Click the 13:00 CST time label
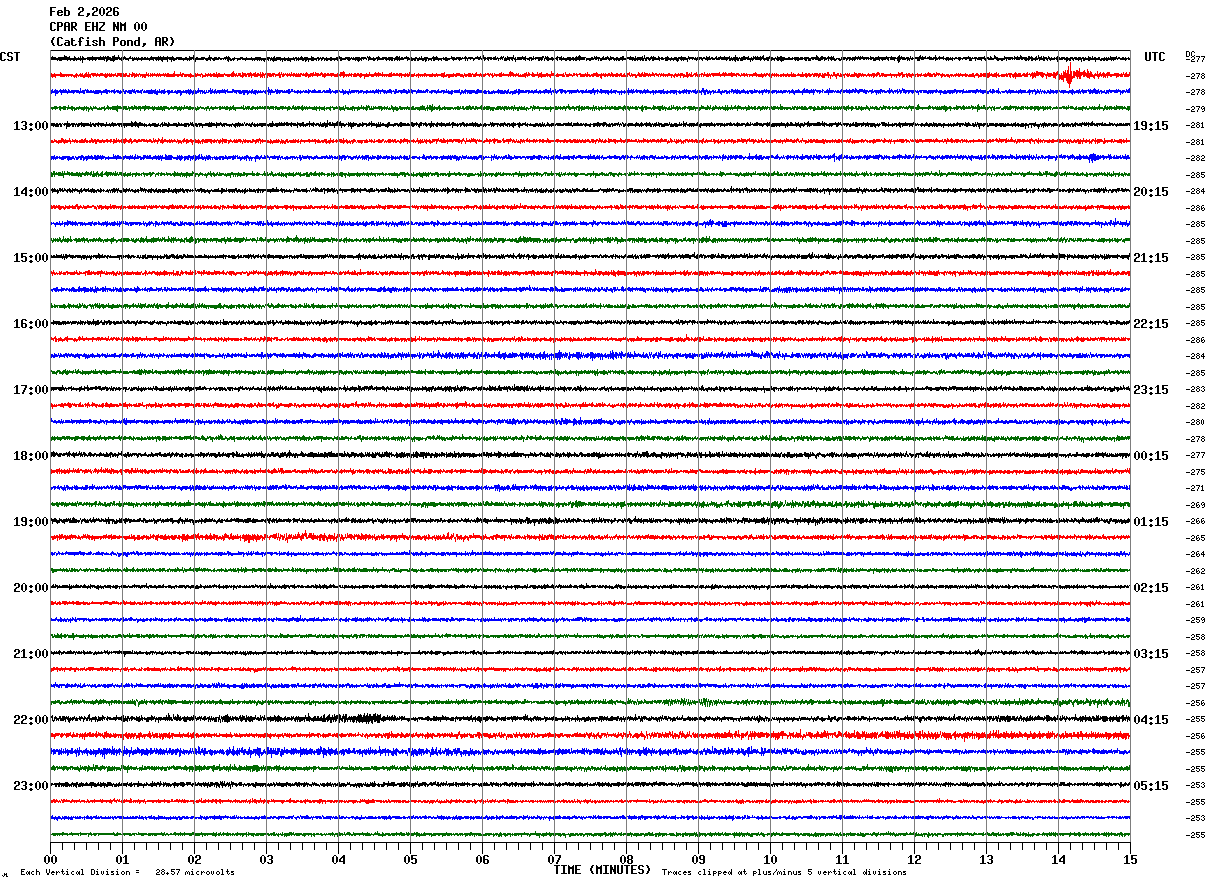1210x886 pixels. [x=30, y=126]
